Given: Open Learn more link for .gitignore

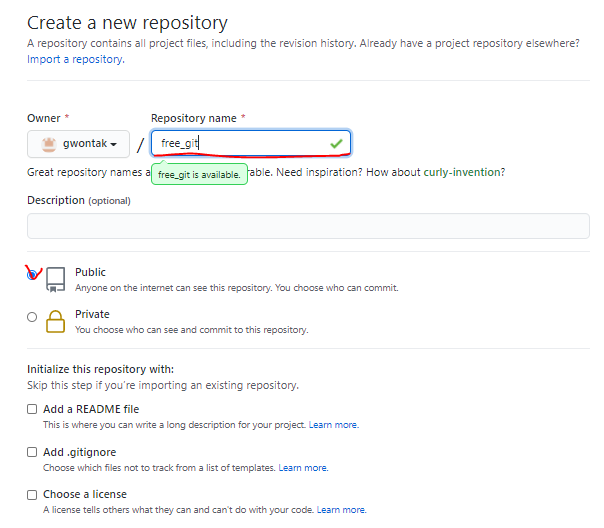Looking at the screenshot, I should click(303, 468).
